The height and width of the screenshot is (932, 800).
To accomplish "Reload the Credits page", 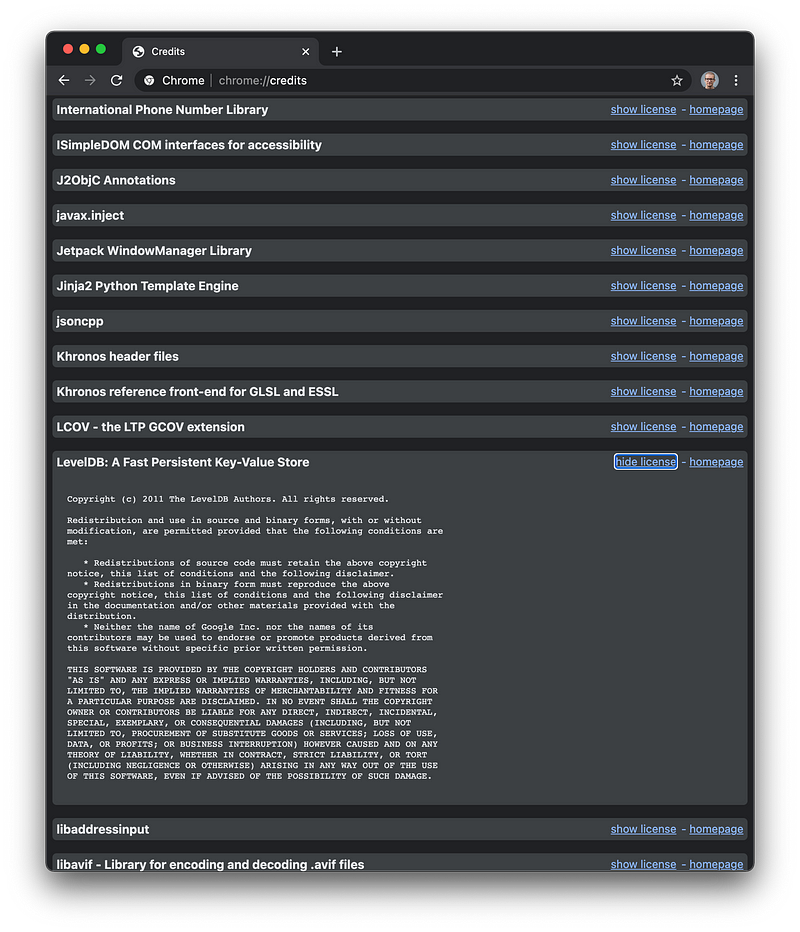I will [x=116, y=80].
